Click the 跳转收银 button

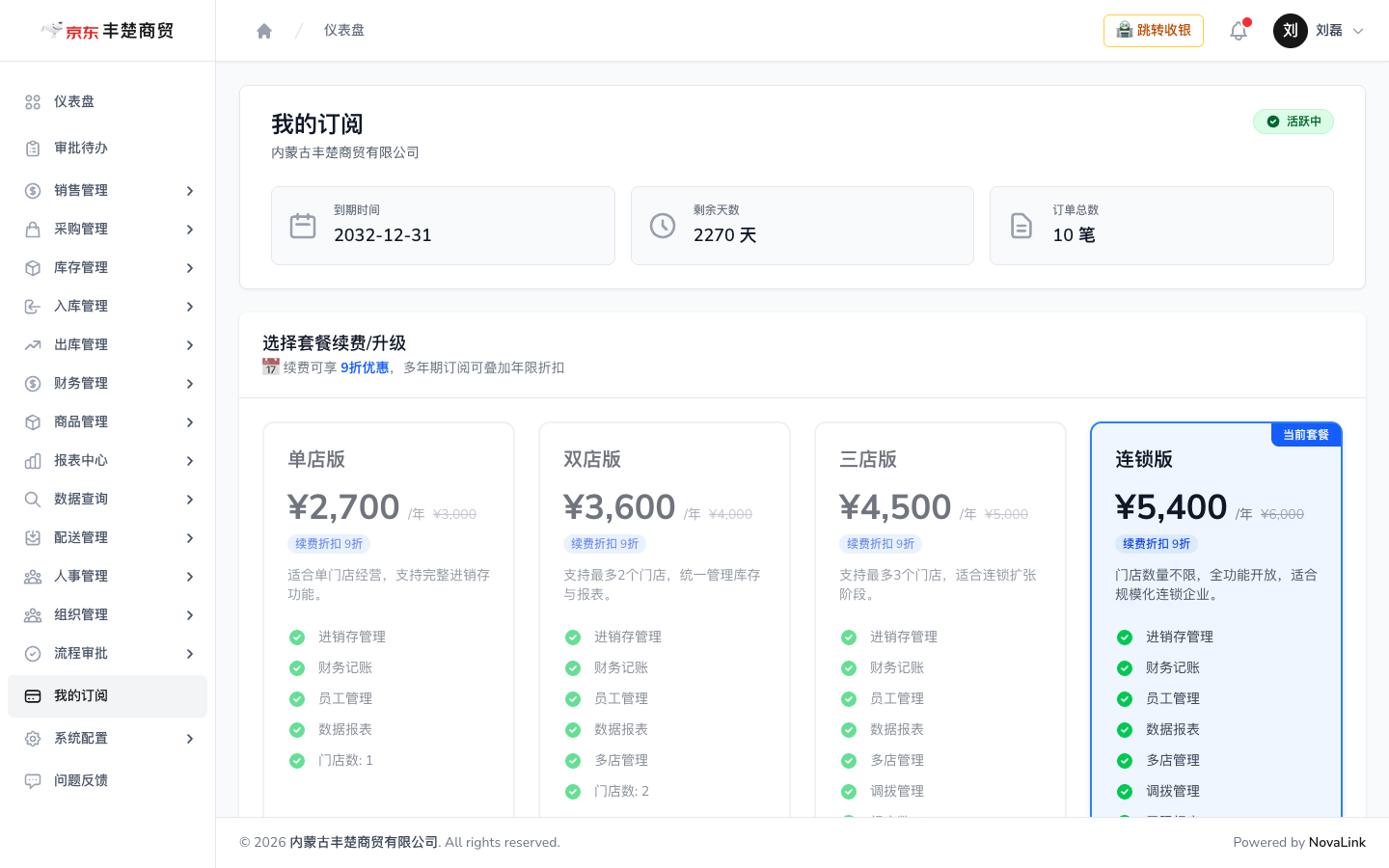(x=1154, y=31)
